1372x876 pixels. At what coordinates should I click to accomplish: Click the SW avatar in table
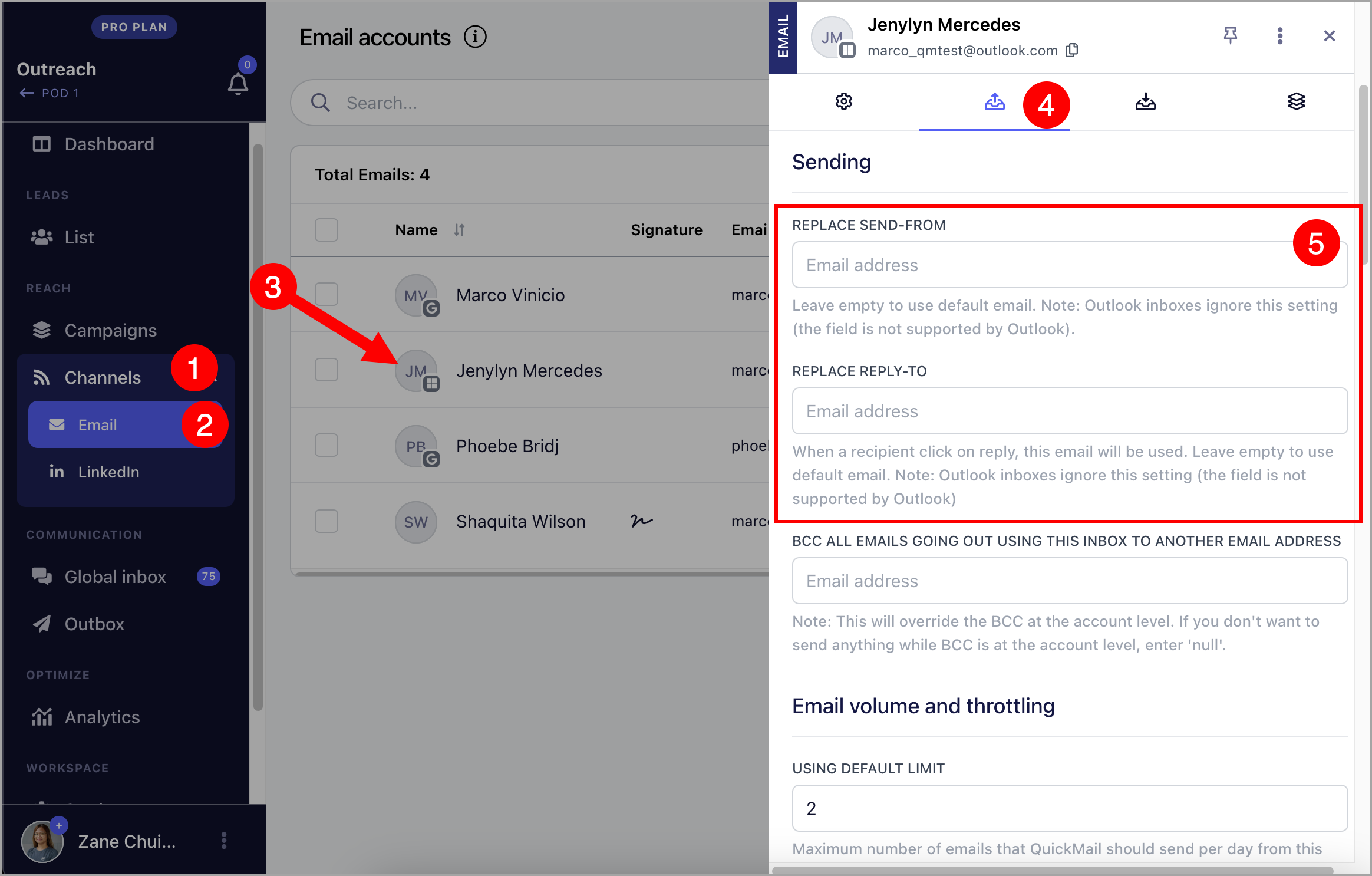(x=416, y=522)
